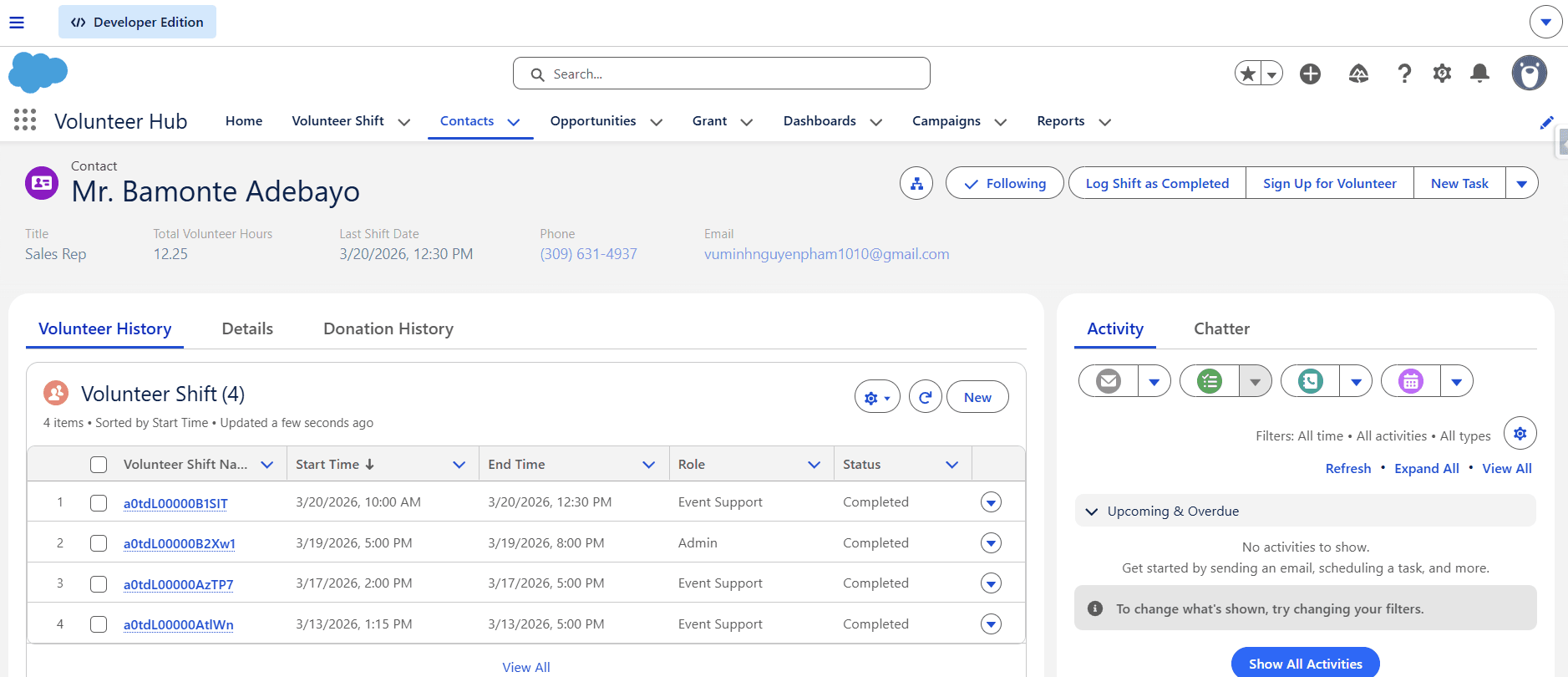Click the purple Contact record icon
Screen dimensions: 1568x677
point(42,183)
